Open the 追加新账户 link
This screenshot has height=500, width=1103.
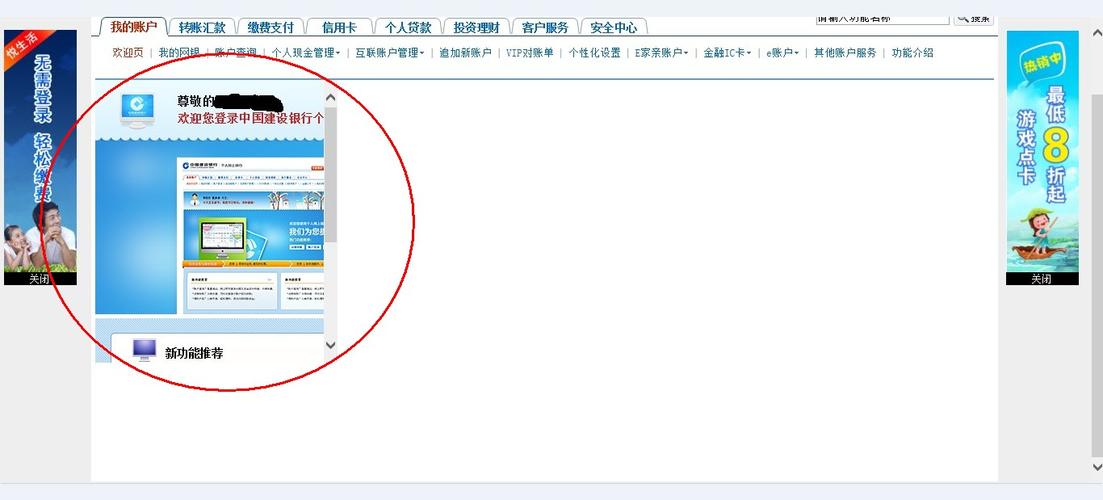tap(465, 53)
